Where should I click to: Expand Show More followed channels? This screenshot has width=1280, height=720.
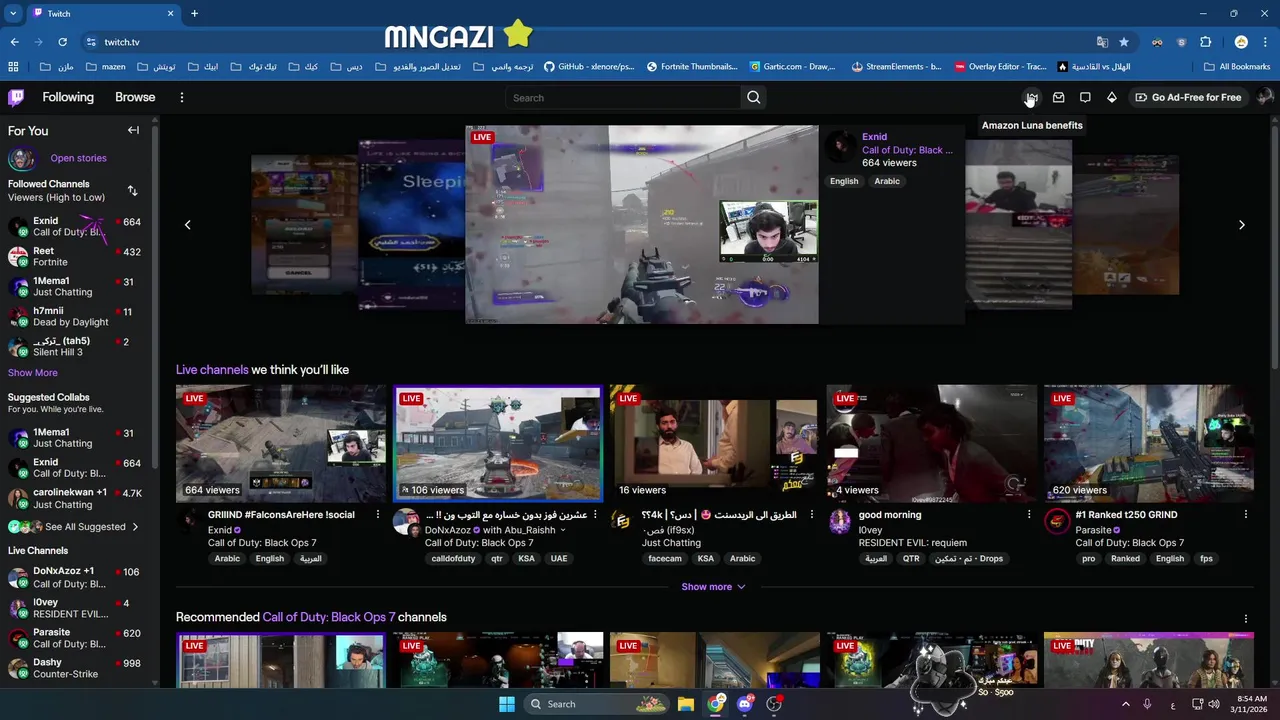[x=33, y=372]
